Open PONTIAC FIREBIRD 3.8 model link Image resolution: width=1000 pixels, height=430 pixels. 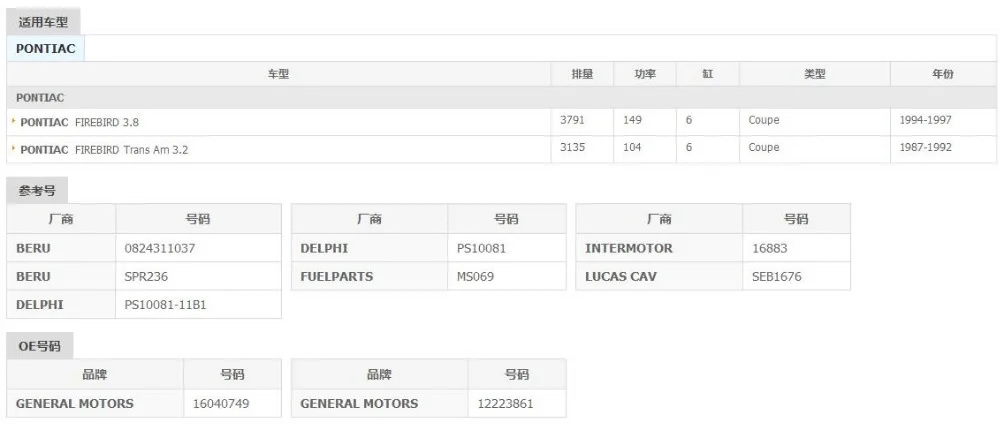pyautogui.click(x=80, y=122)
